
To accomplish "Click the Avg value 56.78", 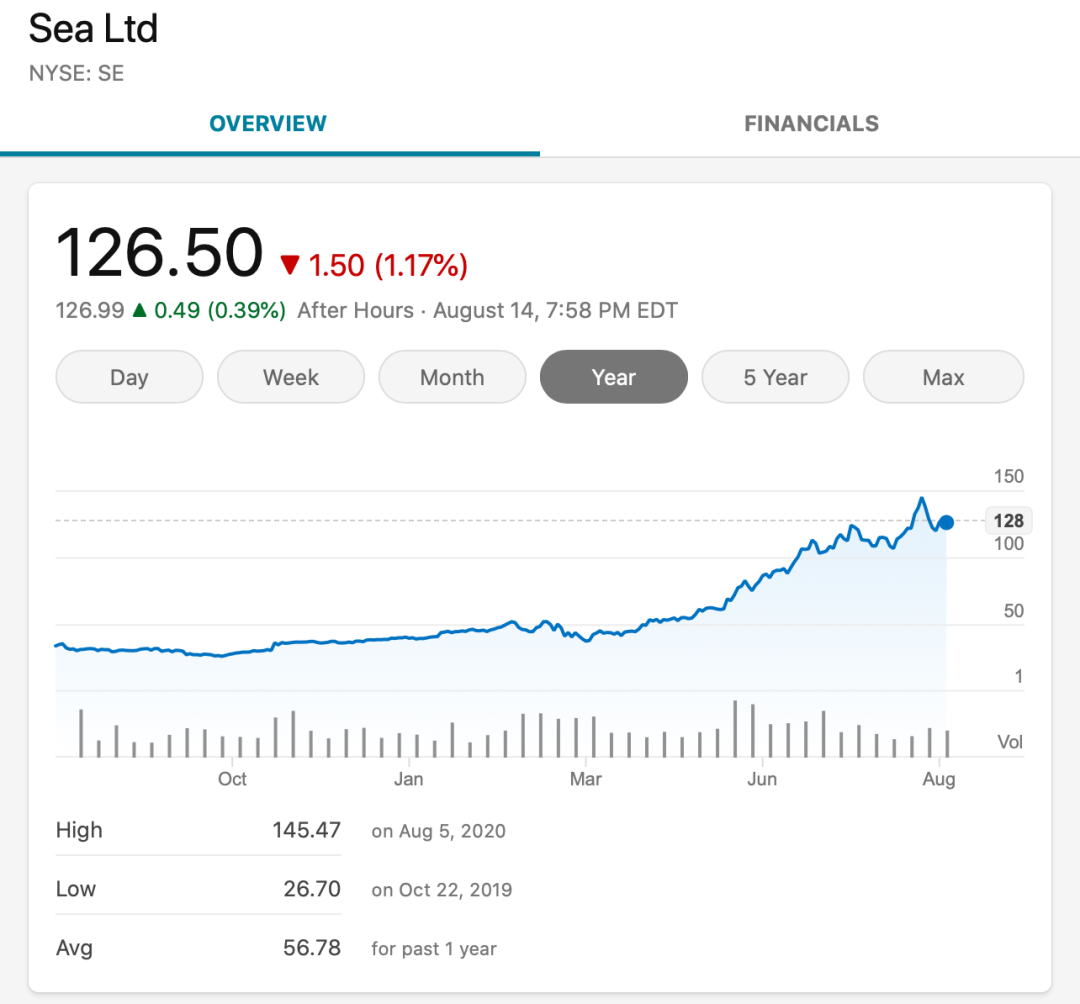I will [x=311, y=948].
